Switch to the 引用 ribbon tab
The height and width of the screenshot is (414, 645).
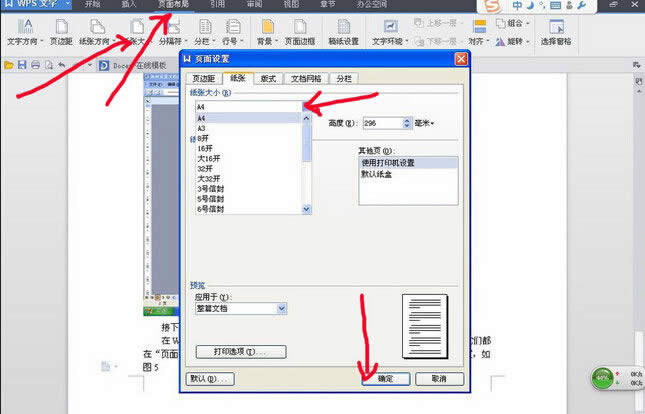(217, 5)
